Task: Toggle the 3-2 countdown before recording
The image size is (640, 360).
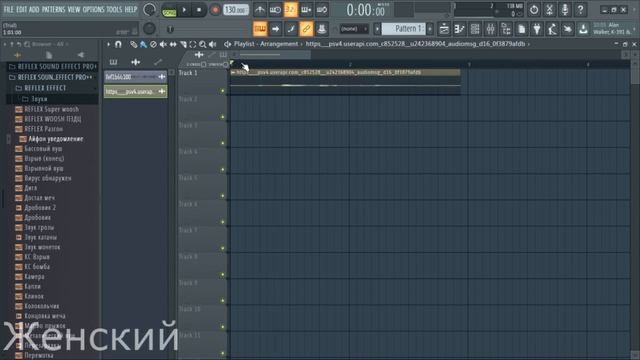Action: (290, 9)
